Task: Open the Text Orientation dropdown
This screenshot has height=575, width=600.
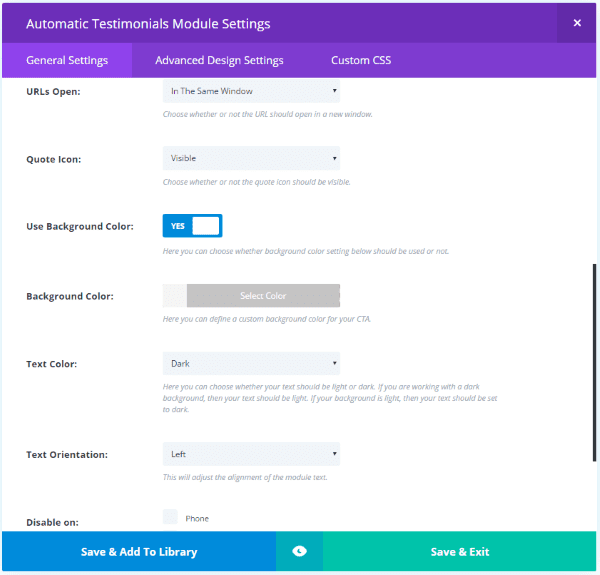Action: (x=251, y=454)
